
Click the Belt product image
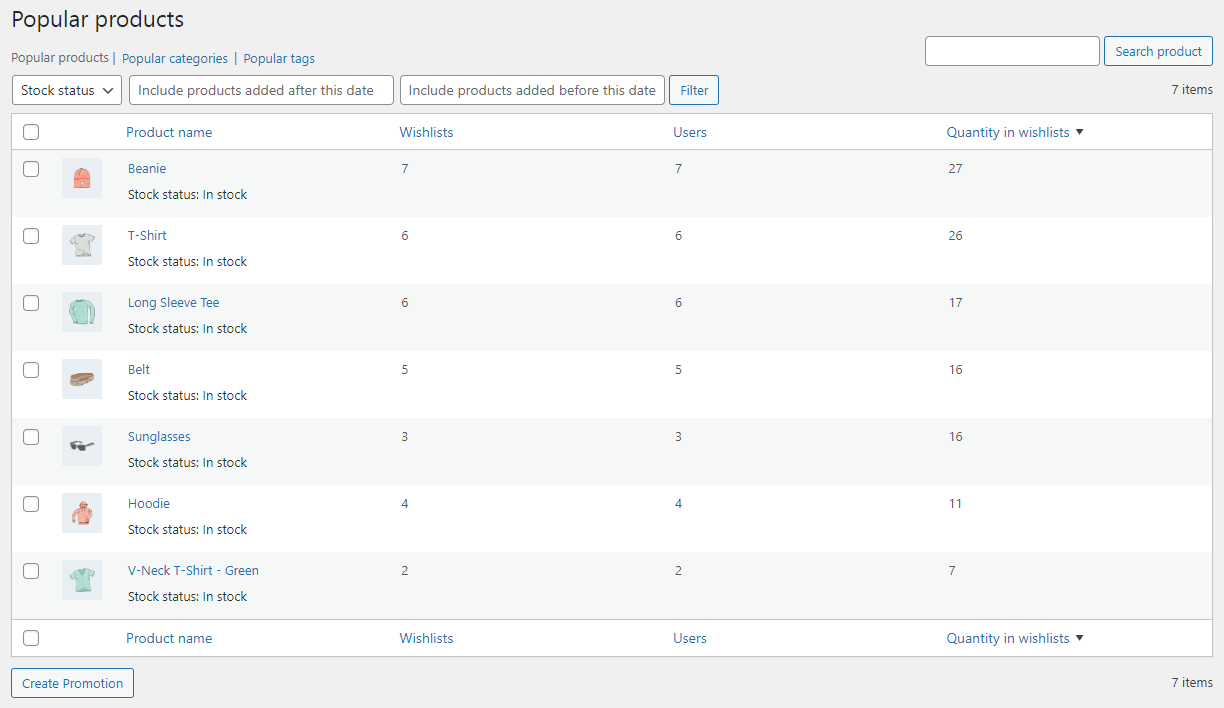click(82, 379)
